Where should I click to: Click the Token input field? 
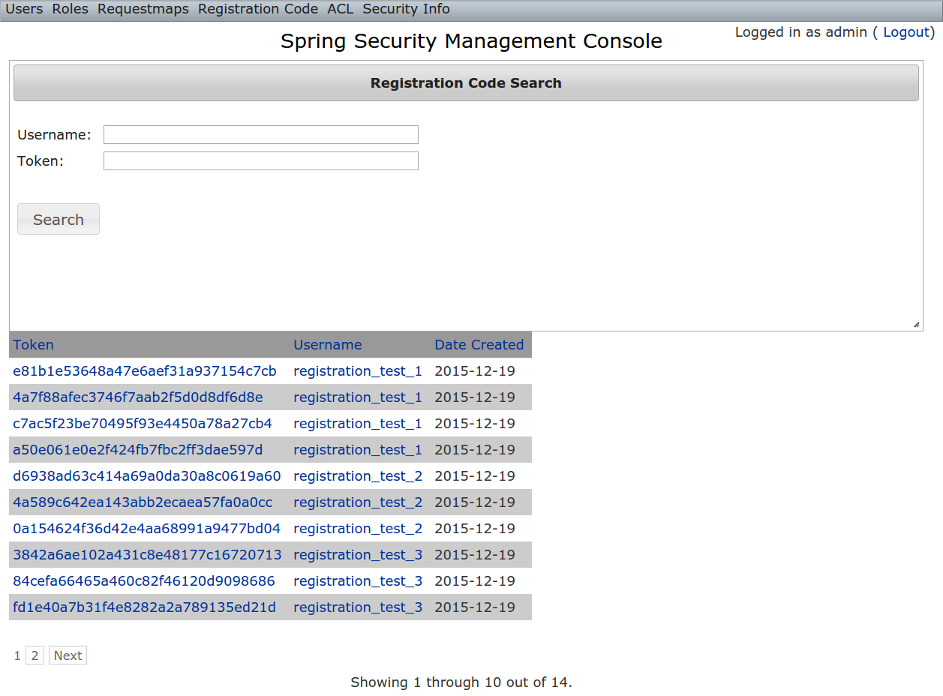click(x=260, y=160)
